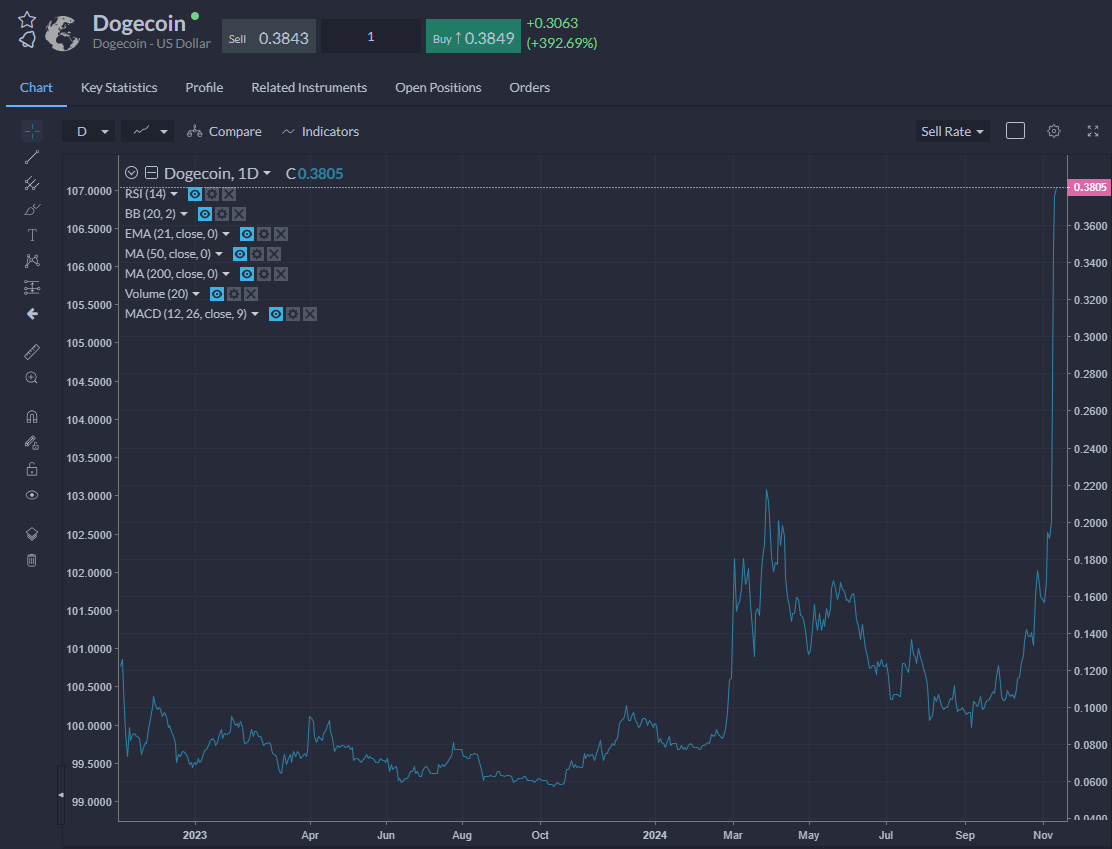
Task: Open the D timeframe dropdown
Action: pyautogui.click(x=87, y=131)
